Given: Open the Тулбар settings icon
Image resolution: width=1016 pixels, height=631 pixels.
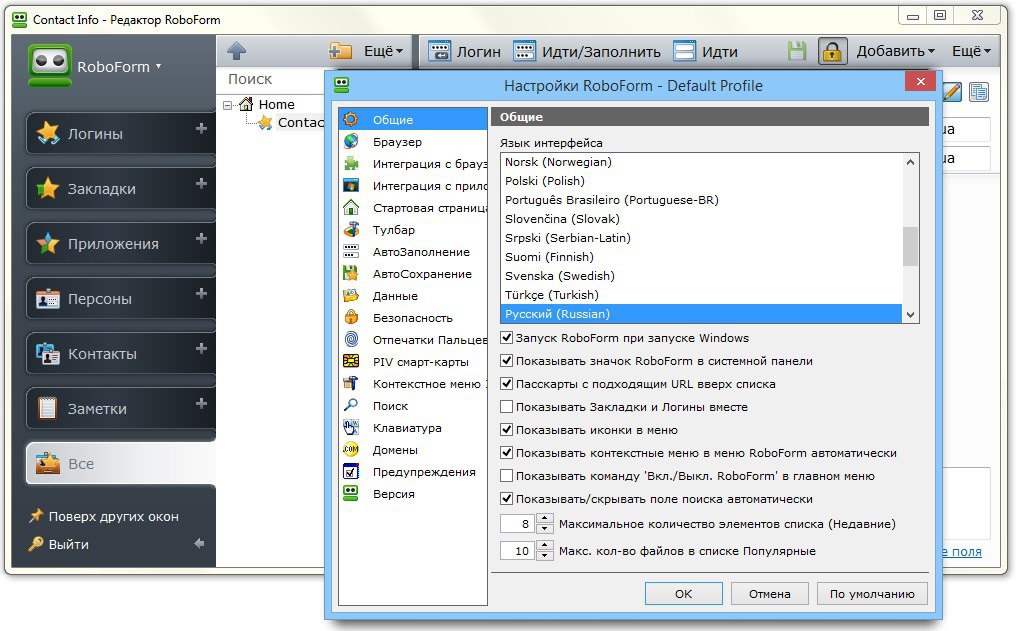Looking at the screenshot, I should pos(351,229).
